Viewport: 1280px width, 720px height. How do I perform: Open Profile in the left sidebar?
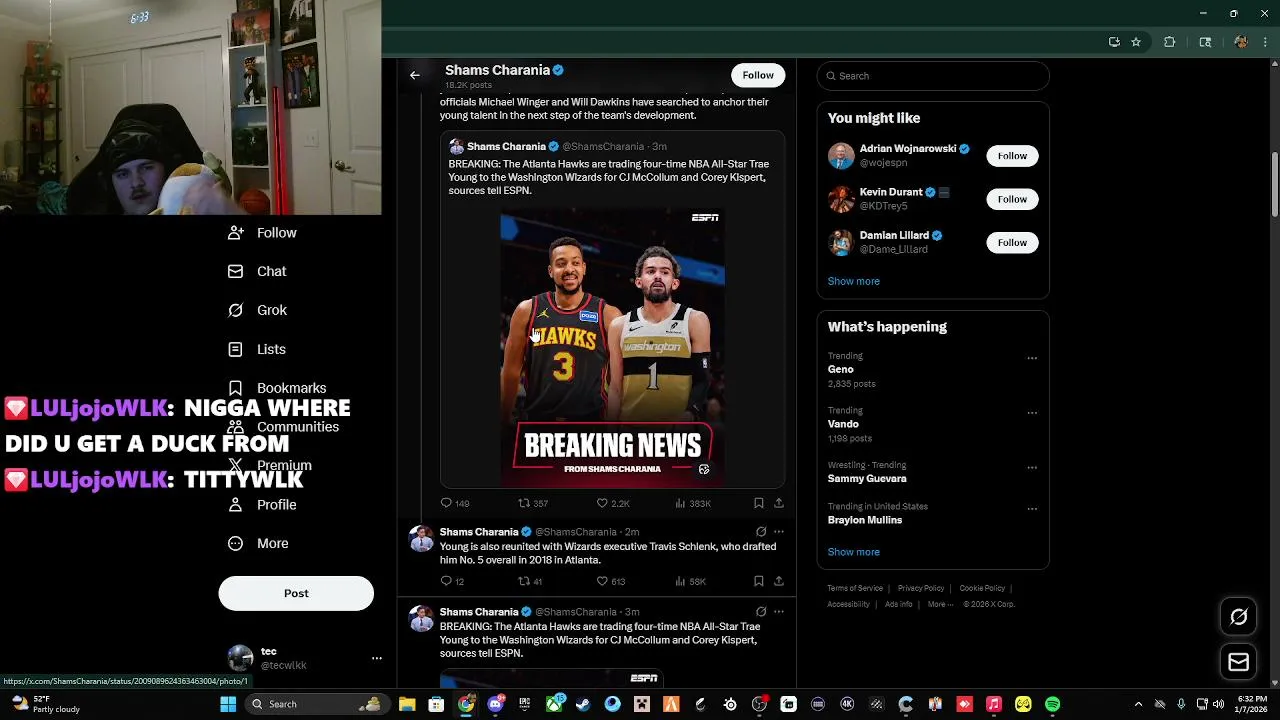(261, 505)
